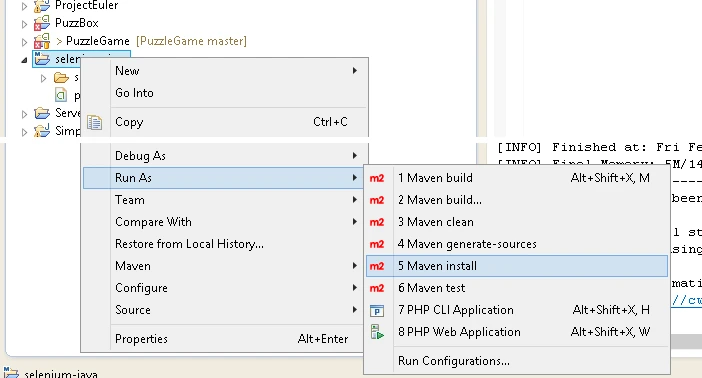Select PuzzBox project label

coord(77,23)
